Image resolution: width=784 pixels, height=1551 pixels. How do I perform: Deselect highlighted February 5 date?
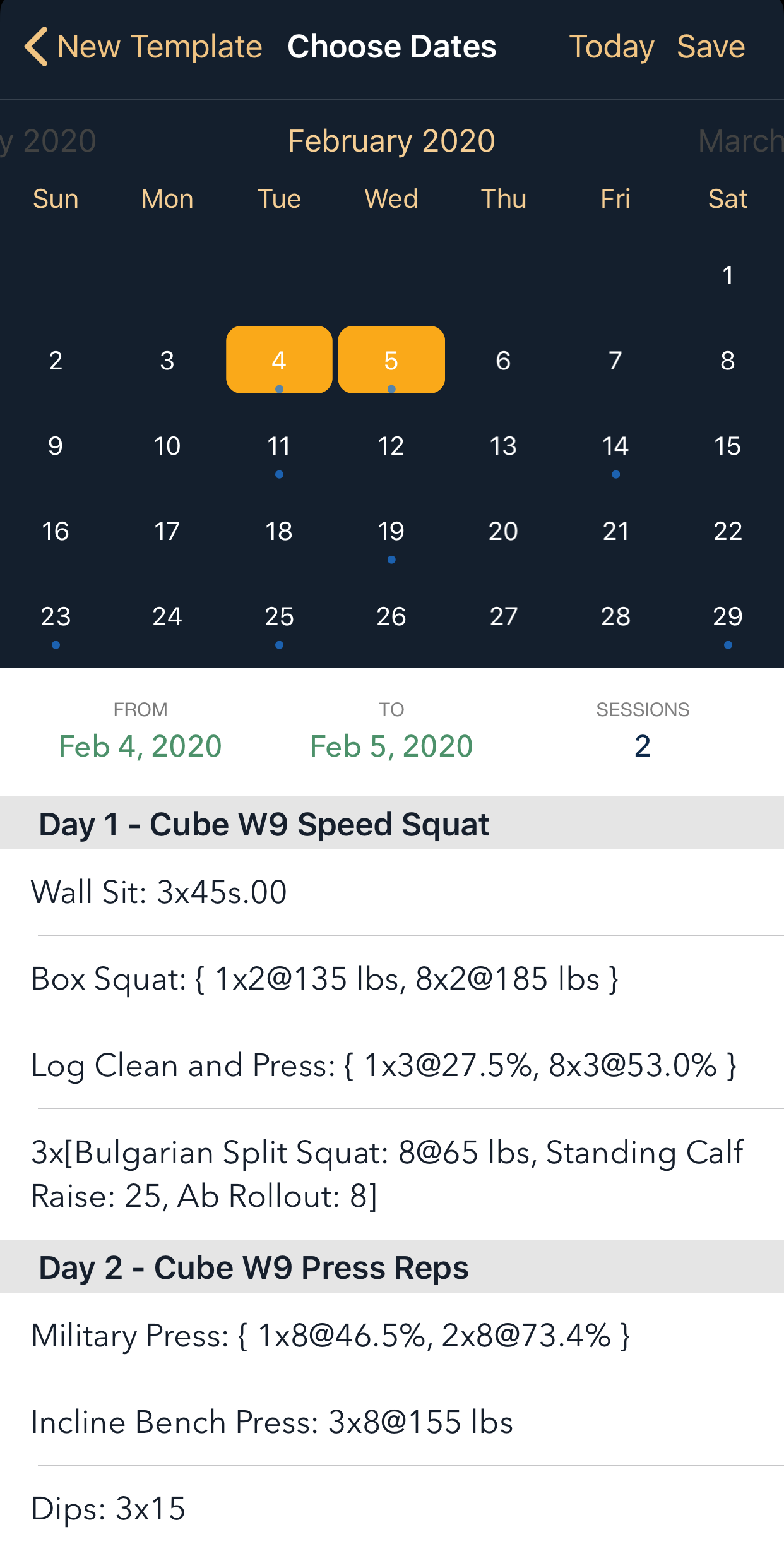tap(391, 360)
